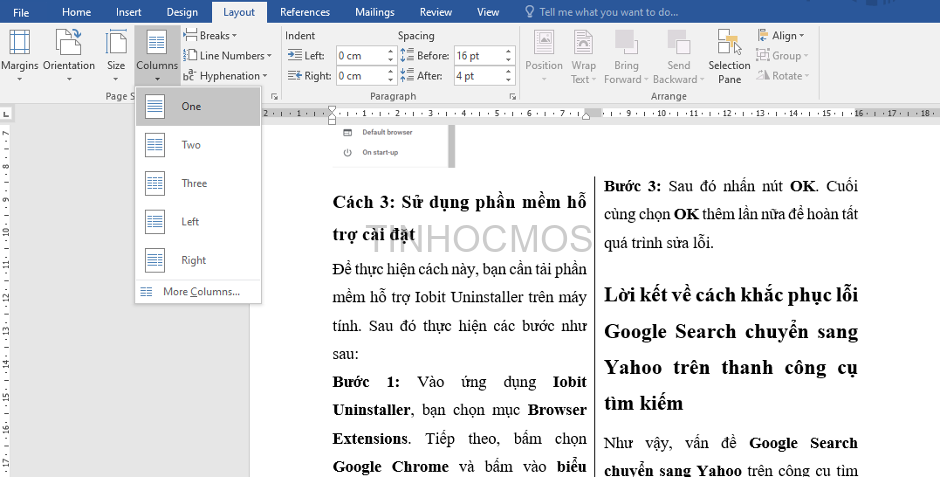
Task: Click the Position button
Action: point(544,56)
